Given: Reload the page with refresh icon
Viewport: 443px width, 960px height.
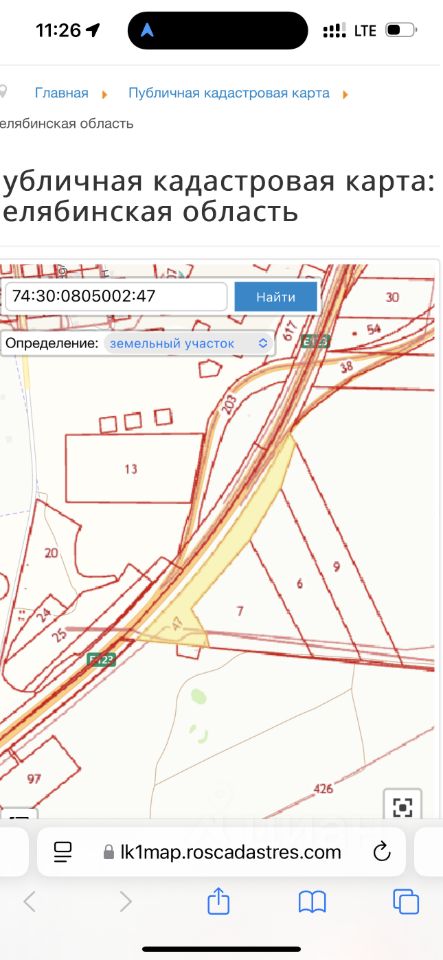Looking at the screenshot, I should coord(381,851).
